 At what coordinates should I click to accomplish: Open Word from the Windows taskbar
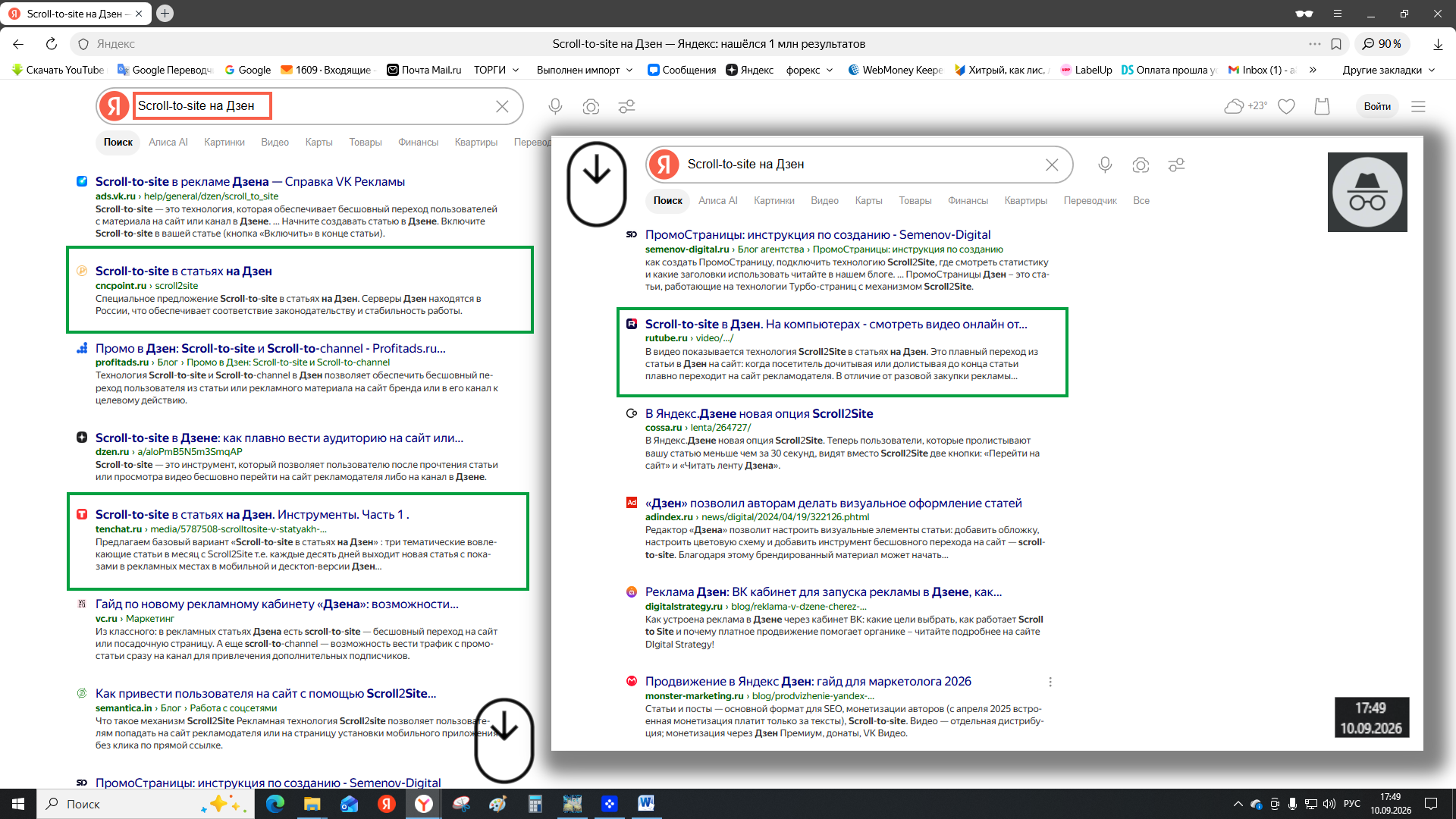pos(646,803)
